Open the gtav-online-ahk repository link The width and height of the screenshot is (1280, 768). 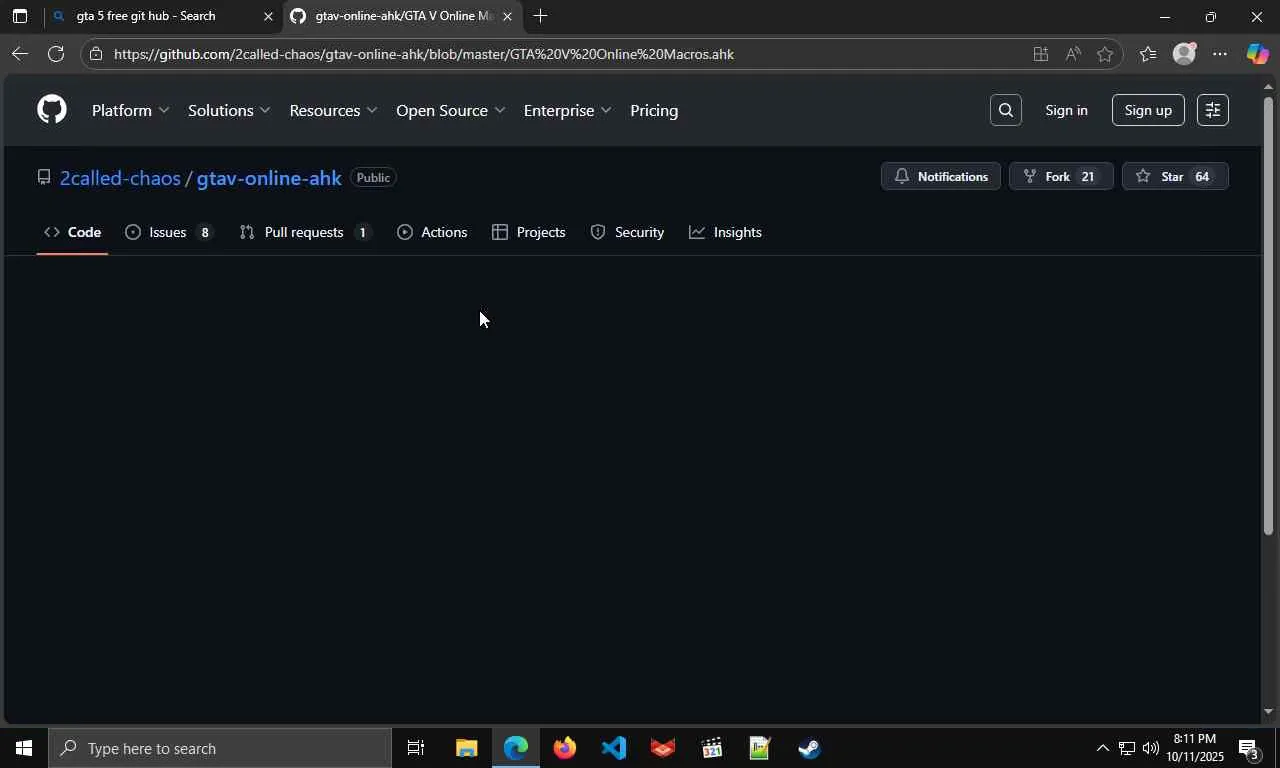point(269,178)
